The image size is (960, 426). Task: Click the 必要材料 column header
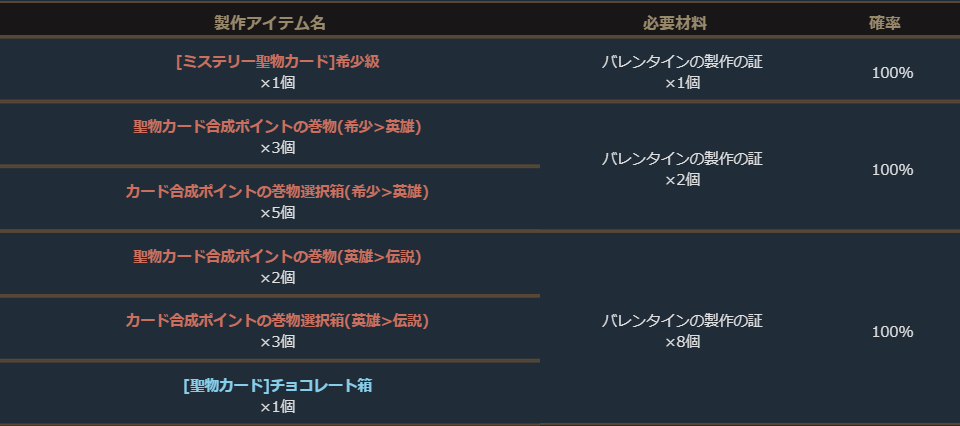pyautogui.click(x=682, y=22)
